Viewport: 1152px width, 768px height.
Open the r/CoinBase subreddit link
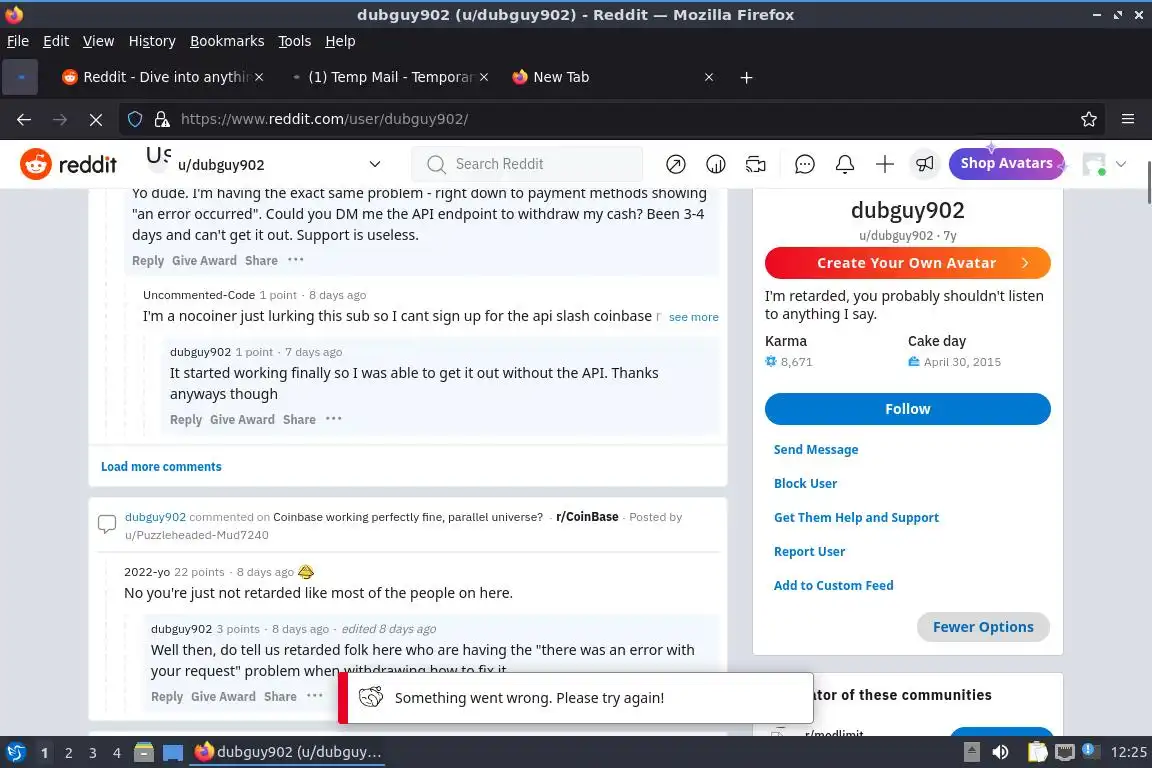tap(587, 517)
